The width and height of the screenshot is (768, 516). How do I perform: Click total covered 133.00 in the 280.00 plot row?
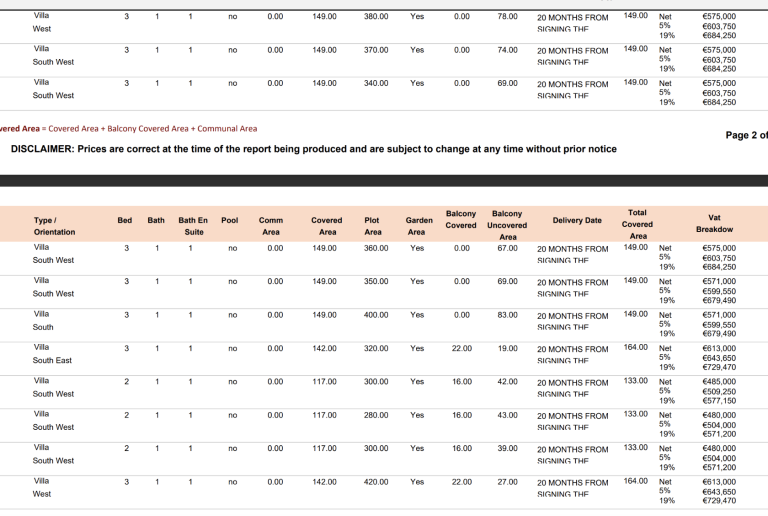636,414
